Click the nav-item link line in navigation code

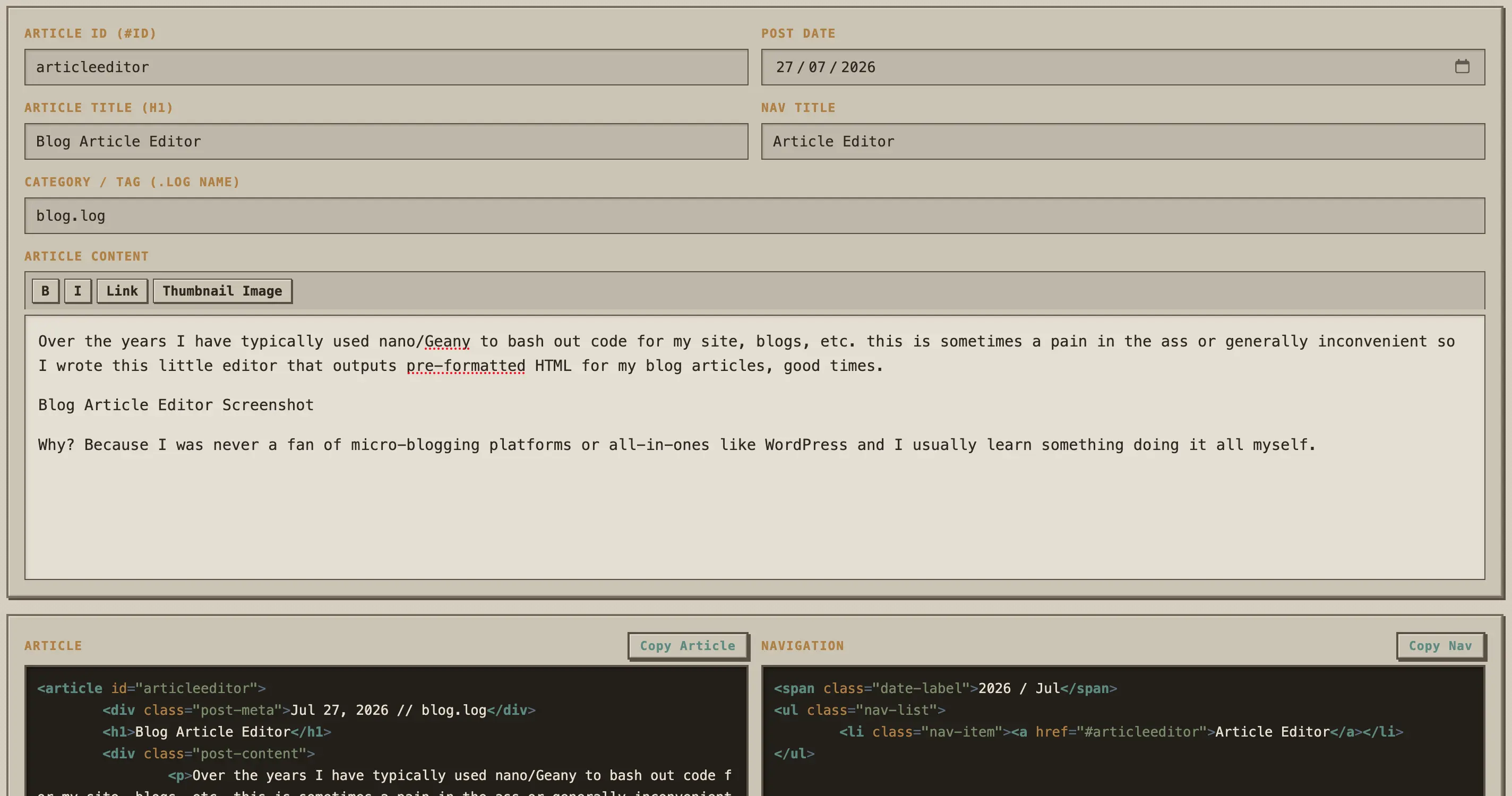click(x=1121, y=731)
